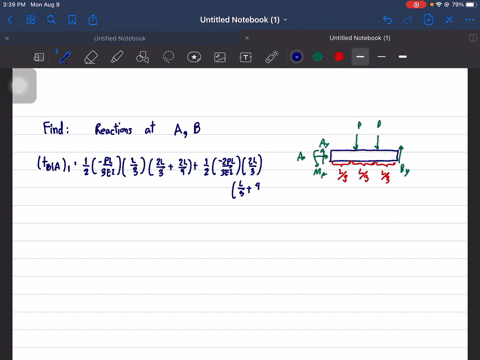The image size is (480, 360).
Task: Add a new page
Action: coord(429,20)
